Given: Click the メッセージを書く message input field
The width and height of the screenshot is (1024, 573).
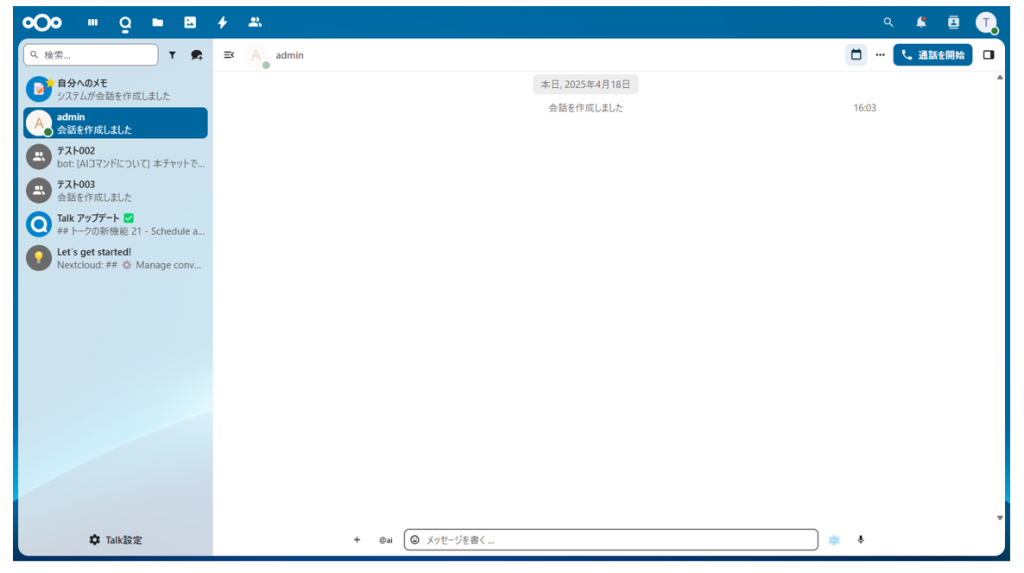Looking at the screenshot, I should pyautogui.click(x=615, y=540).
